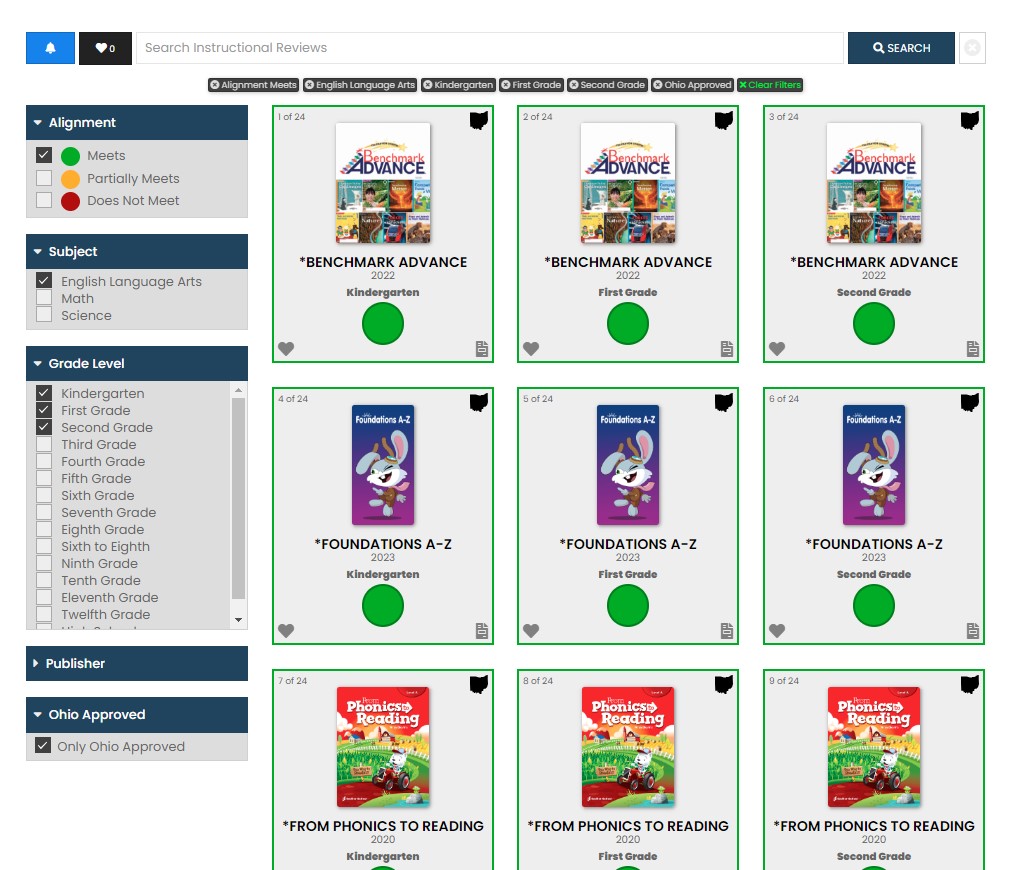
Task: Collapse the Subject filter panel
Action: coord(137,251)
